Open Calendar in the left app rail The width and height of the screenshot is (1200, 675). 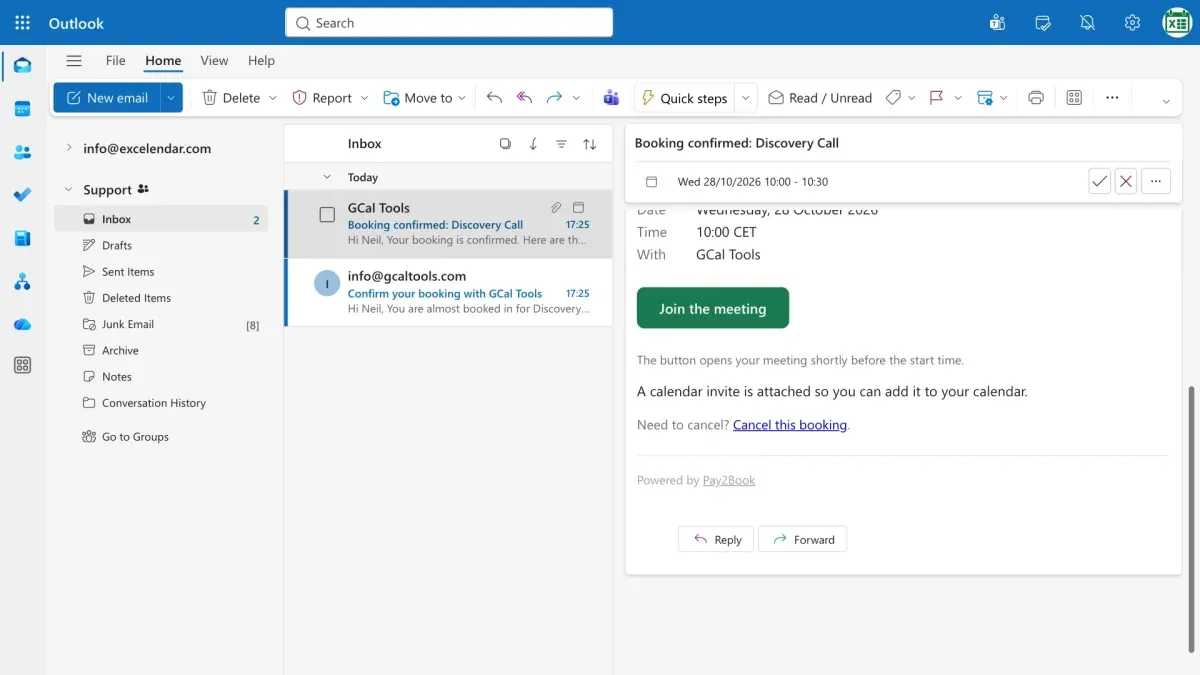tap(22, 109)
